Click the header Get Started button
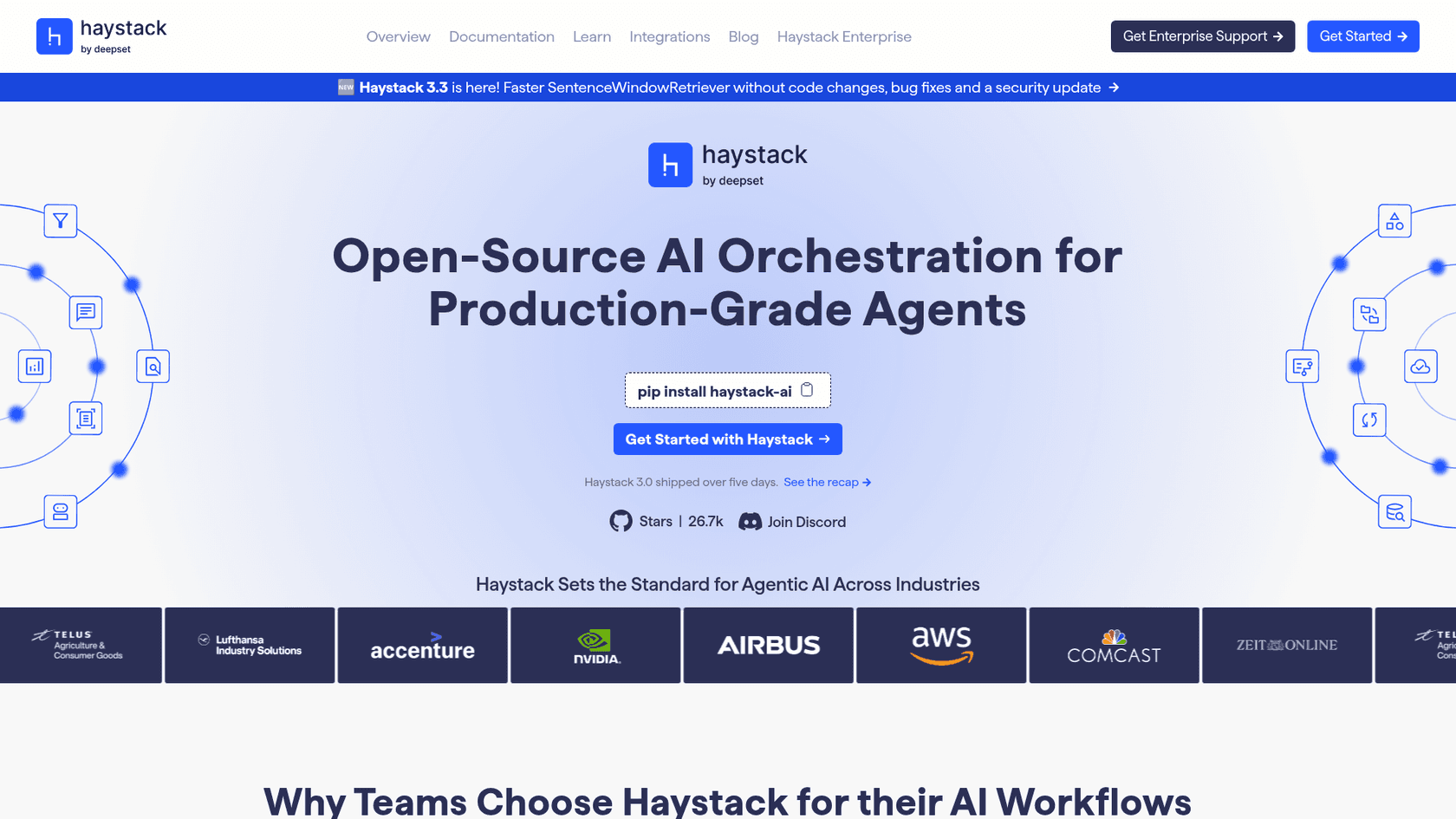The image size is (1456, 819). click(1362, 36)
